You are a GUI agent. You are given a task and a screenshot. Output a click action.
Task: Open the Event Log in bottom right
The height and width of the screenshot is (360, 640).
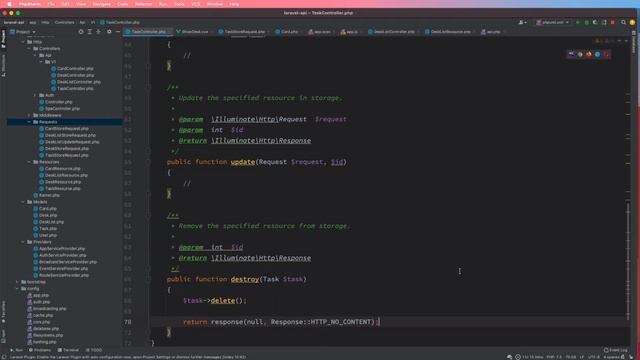point(616,350)
